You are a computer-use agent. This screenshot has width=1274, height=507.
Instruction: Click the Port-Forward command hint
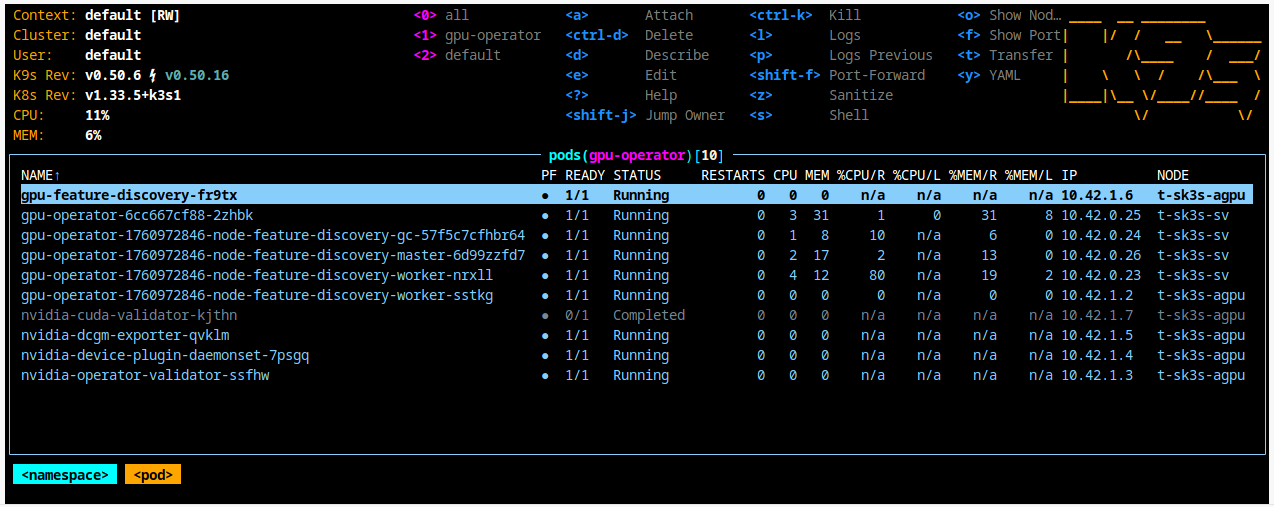pos(876,75)
